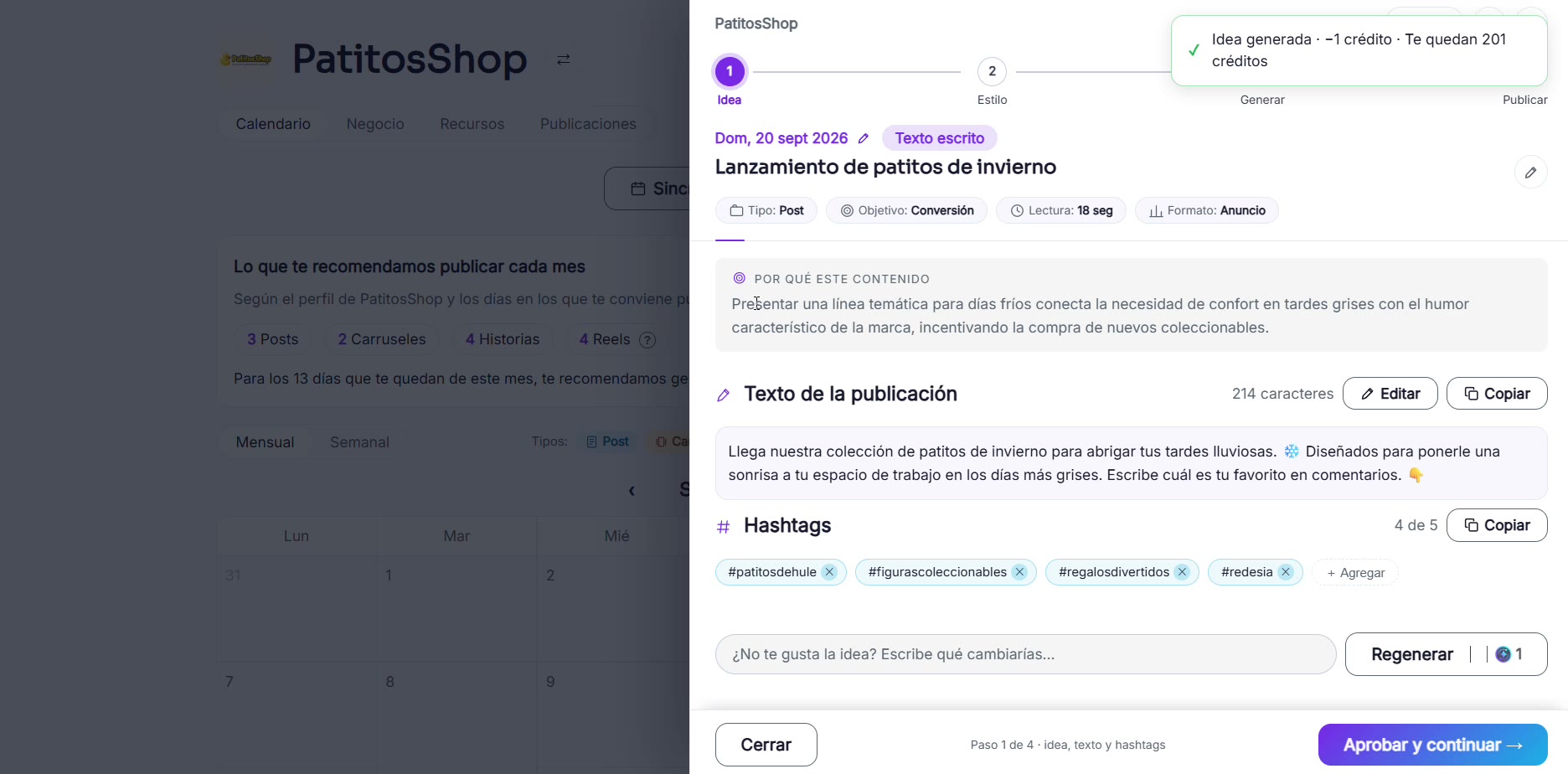
Task: Open the Negocio tab
Action: [x=375, y=124]
